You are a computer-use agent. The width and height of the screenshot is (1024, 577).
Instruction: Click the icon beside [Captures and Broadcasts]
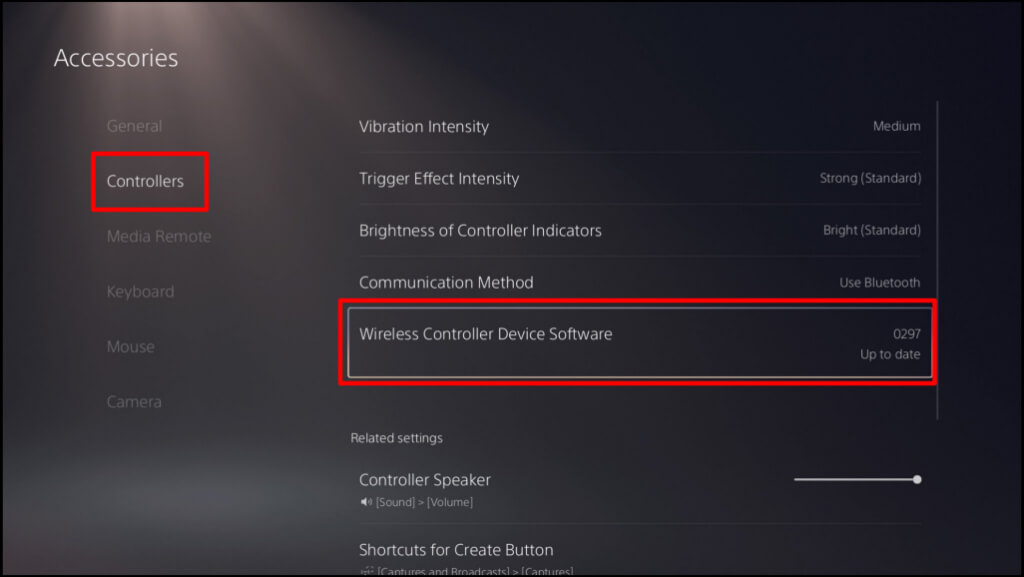[365, 571]
